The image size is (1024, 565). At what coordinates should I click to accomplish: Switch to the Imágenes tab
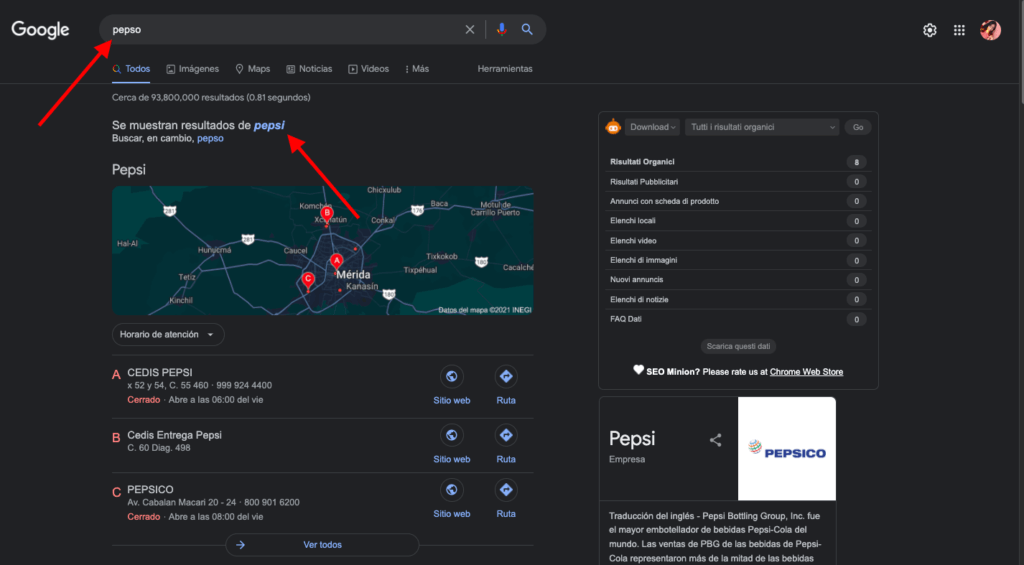click(193, 69)
